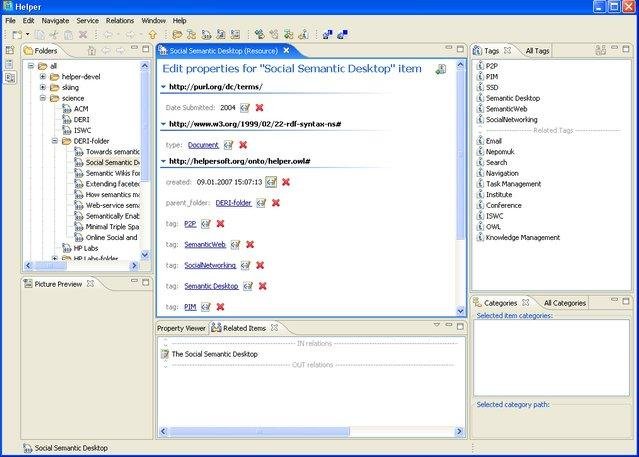Expand the skiing folder

pyautogui.click(x=43, y=87)
